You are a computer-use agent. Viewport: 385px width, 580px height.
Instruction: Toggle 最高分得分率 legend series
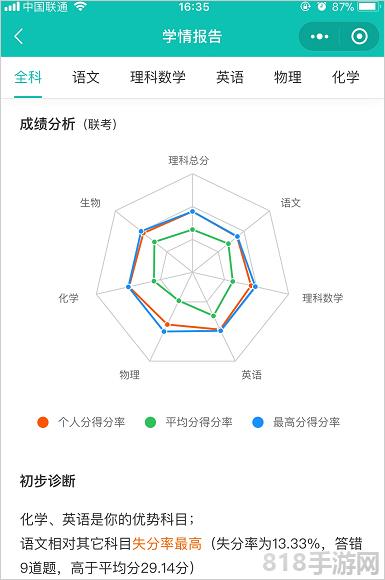coord(296,422)
